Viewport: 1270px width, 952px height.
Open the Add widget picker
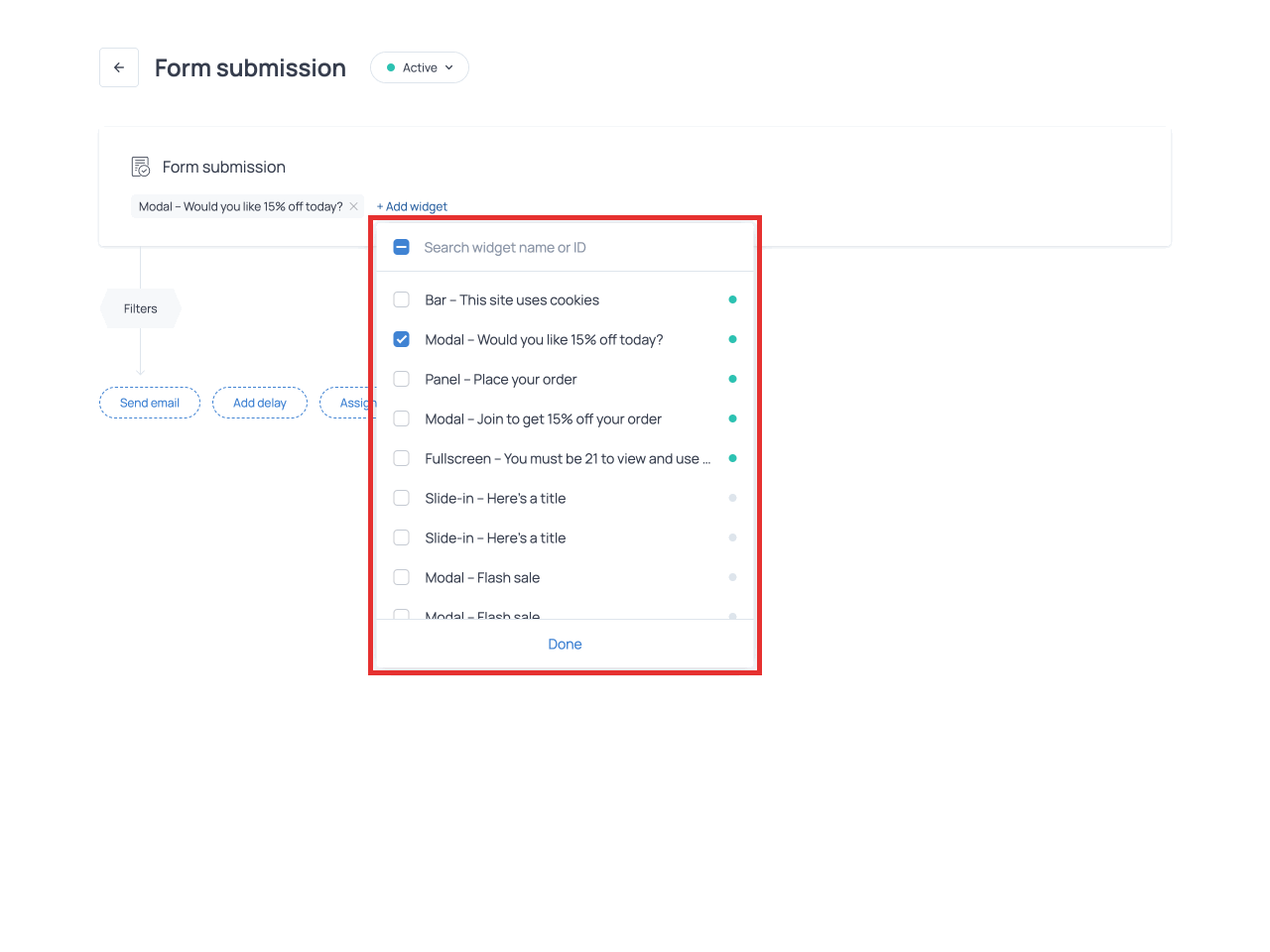(x=411, y=206)
